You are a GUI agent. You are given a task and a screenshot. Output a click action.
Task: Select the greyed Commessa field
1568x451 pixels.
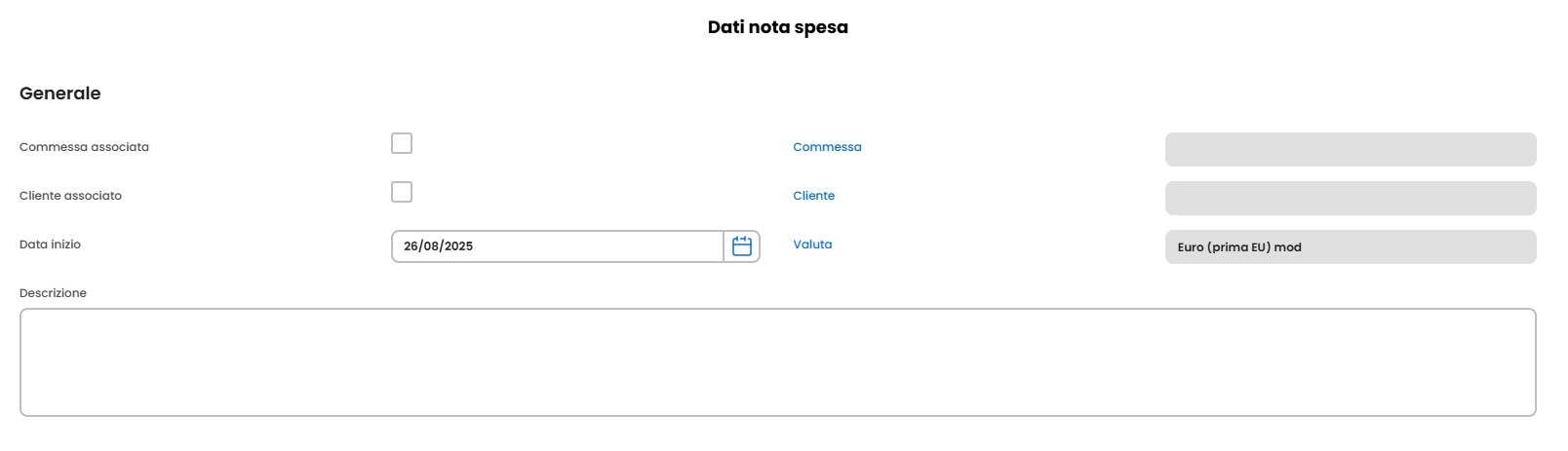1350,149
